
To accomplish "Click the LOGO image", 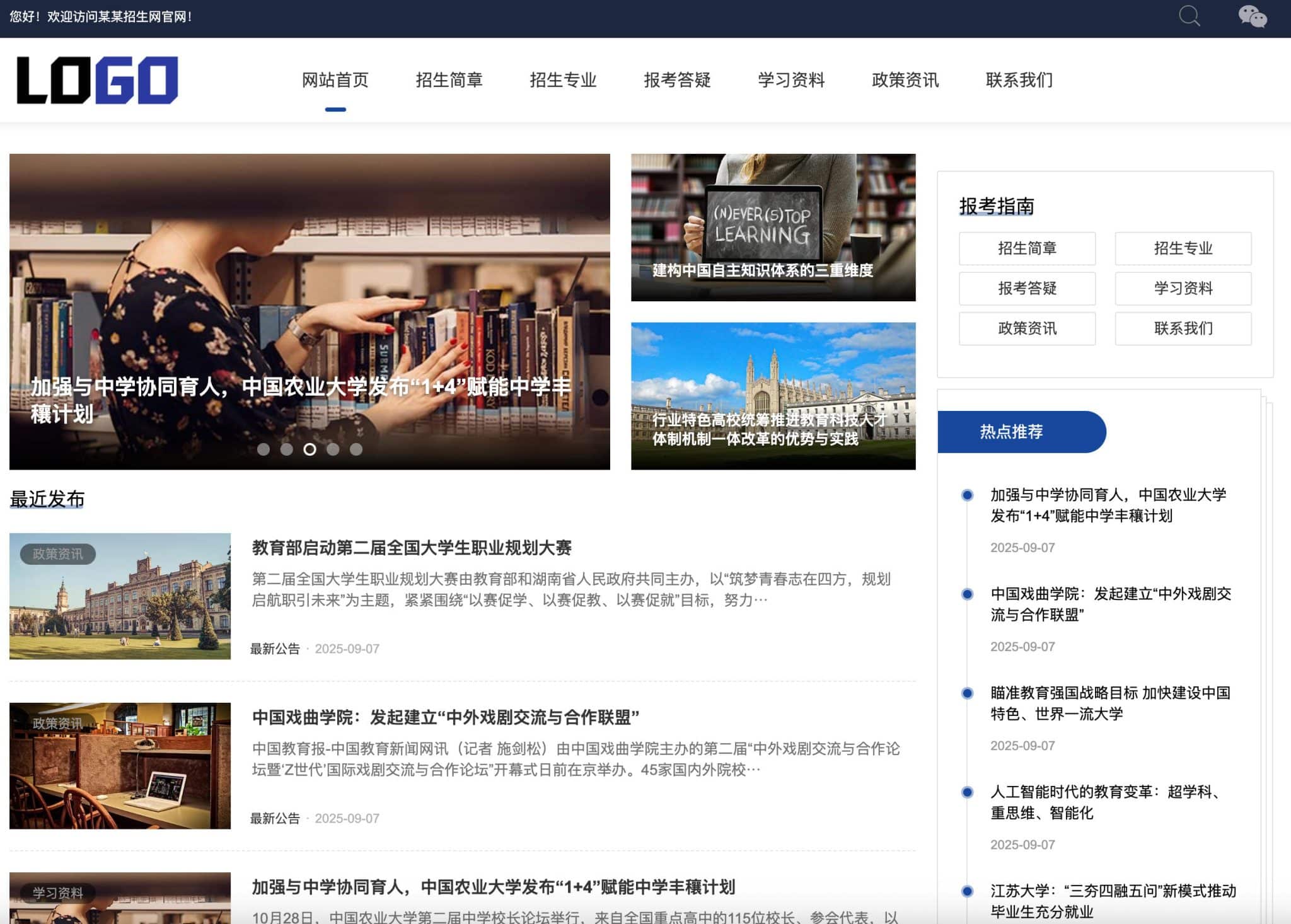I will point(97,80).
